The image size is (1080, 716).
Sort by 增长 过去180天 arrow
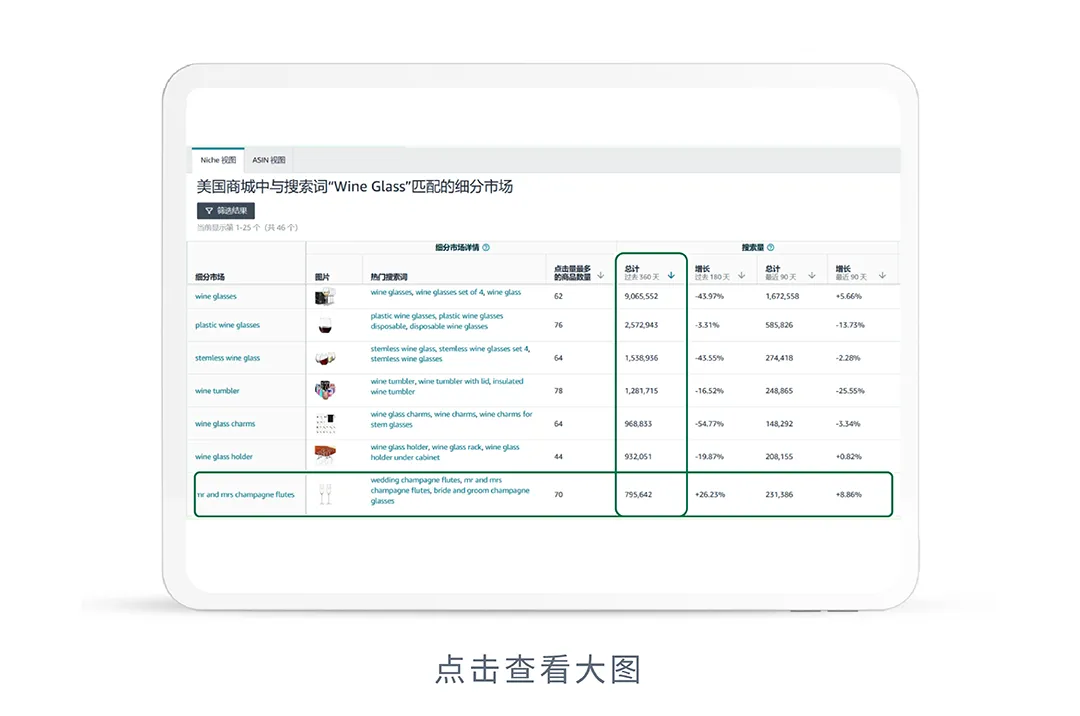[x=742, y=275]
